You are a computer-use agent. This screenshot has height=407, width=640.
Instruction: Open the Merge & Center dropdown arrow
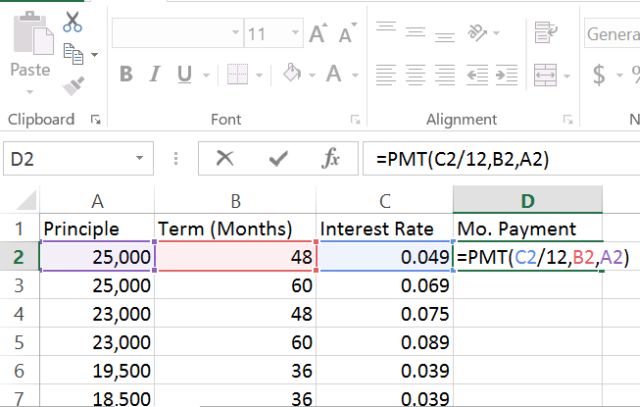(567, 76)
